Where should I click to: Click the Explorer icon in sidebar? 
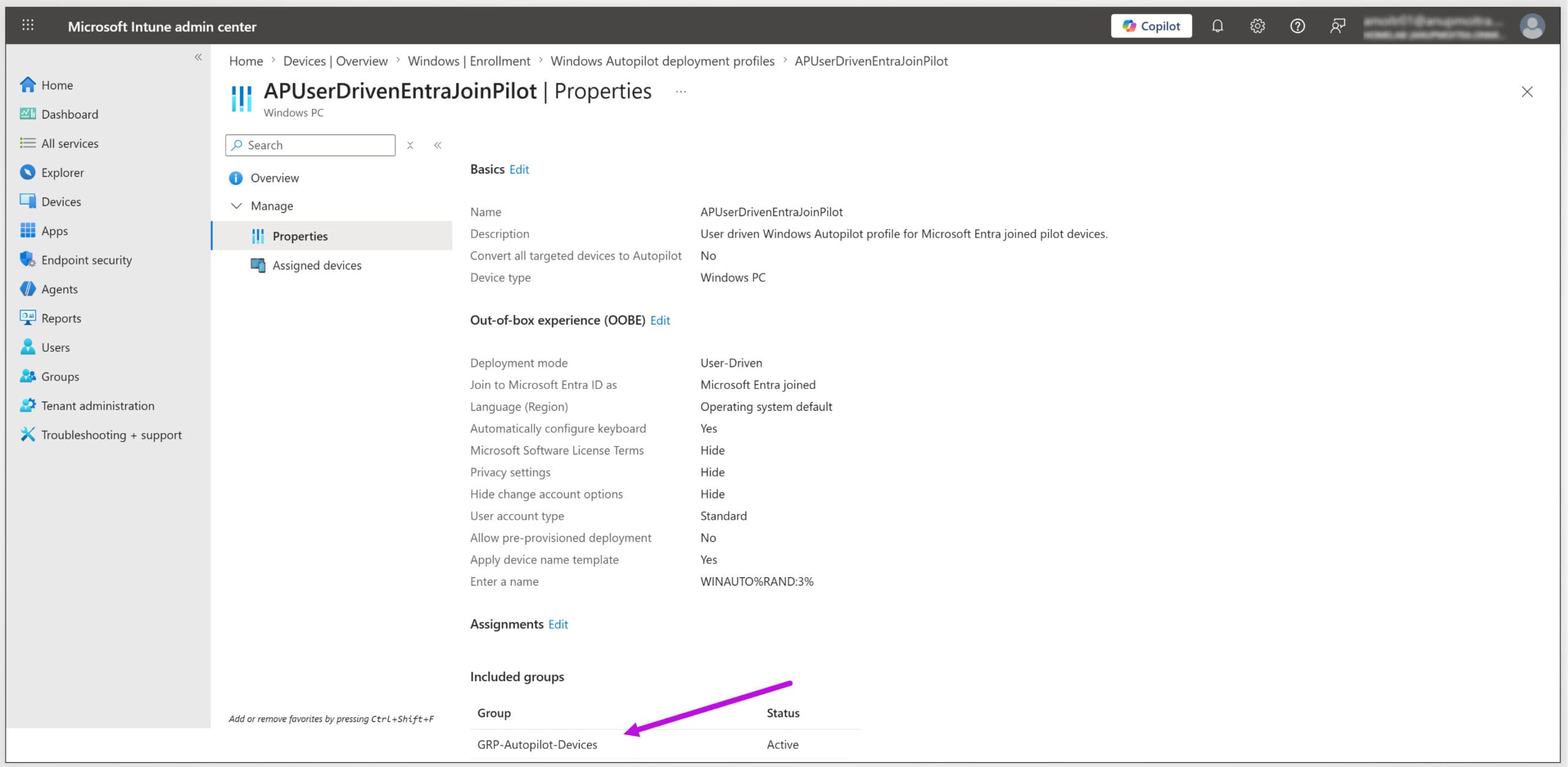click(x=28, y=172)
